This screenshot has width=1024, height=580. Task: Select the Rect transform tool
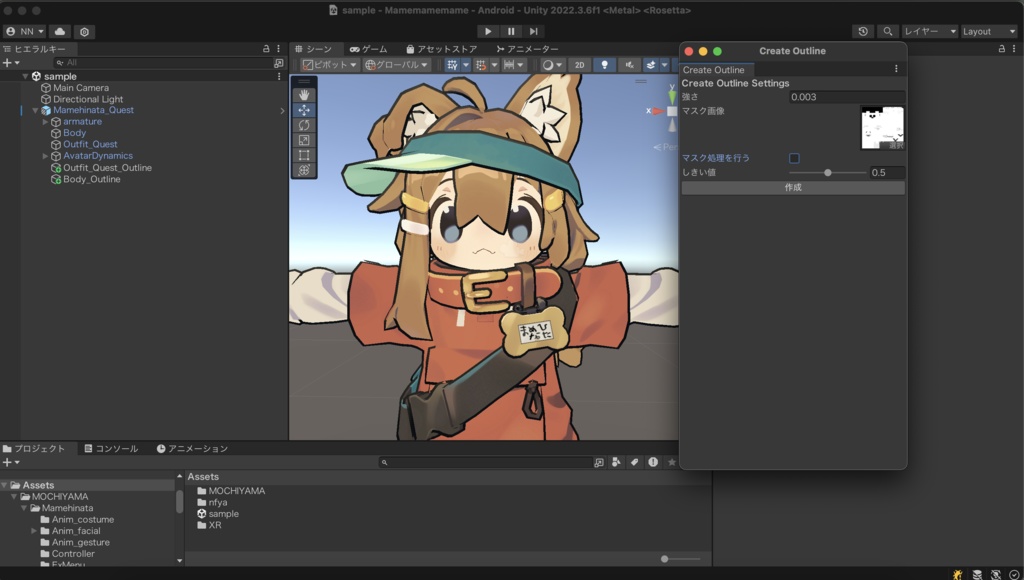click(304, 155)
